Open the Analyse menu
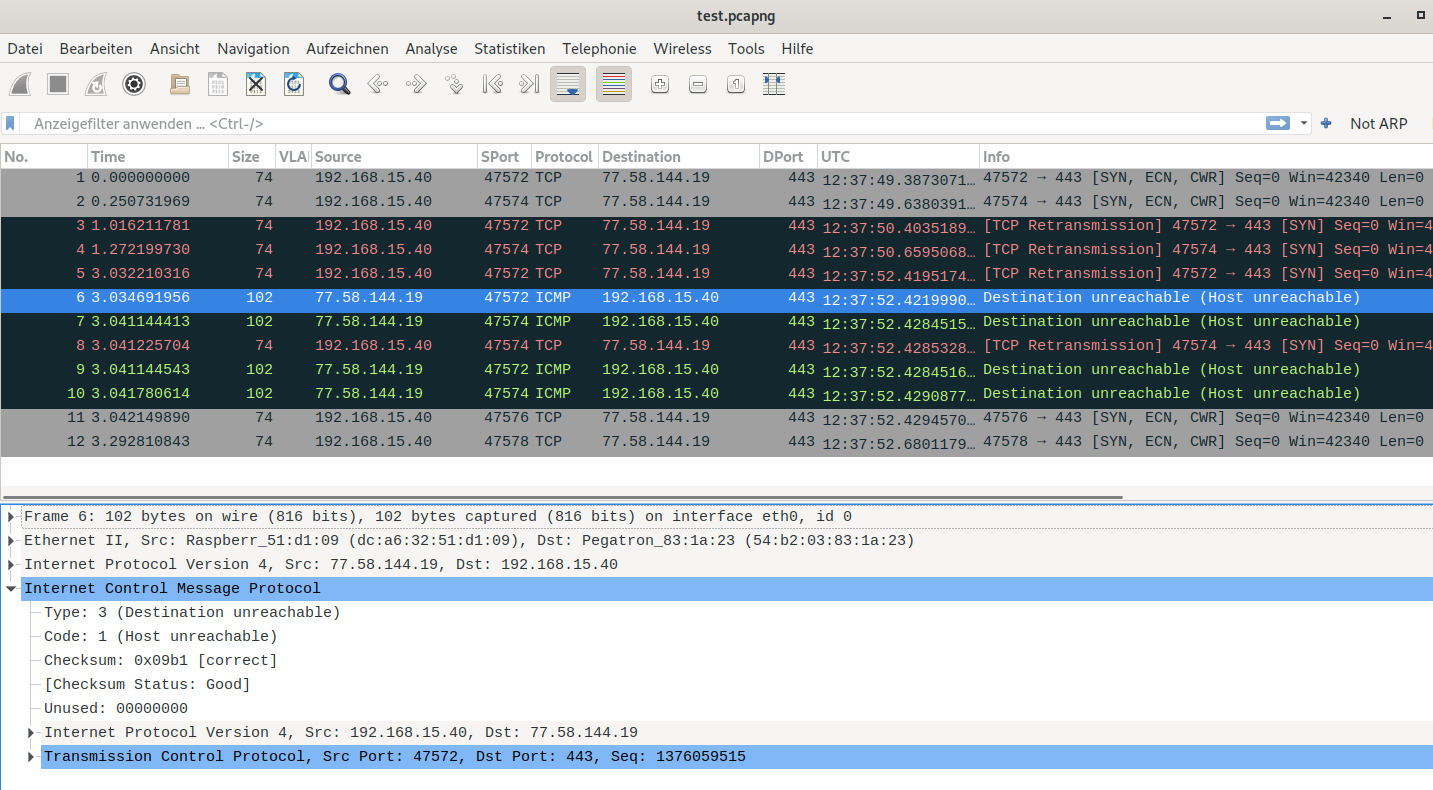Image resolution: width=1433 pixels, height=790 pixels. (431, 49)
